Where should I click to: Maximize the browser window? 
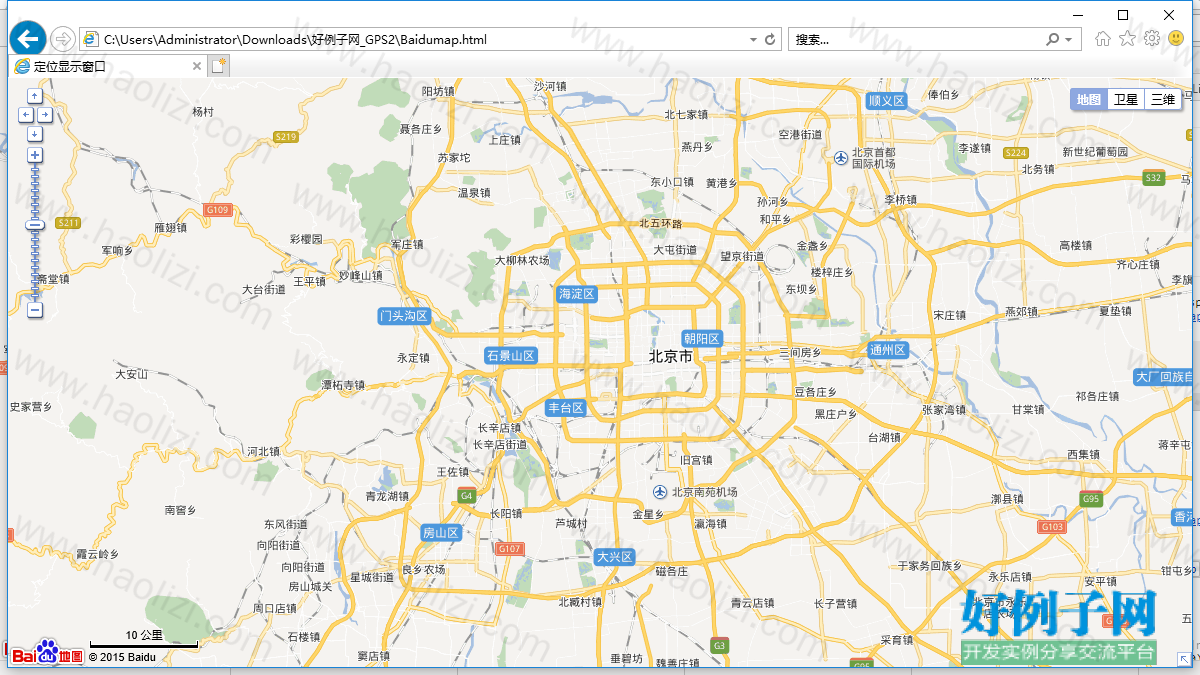tap(1123, 15)
